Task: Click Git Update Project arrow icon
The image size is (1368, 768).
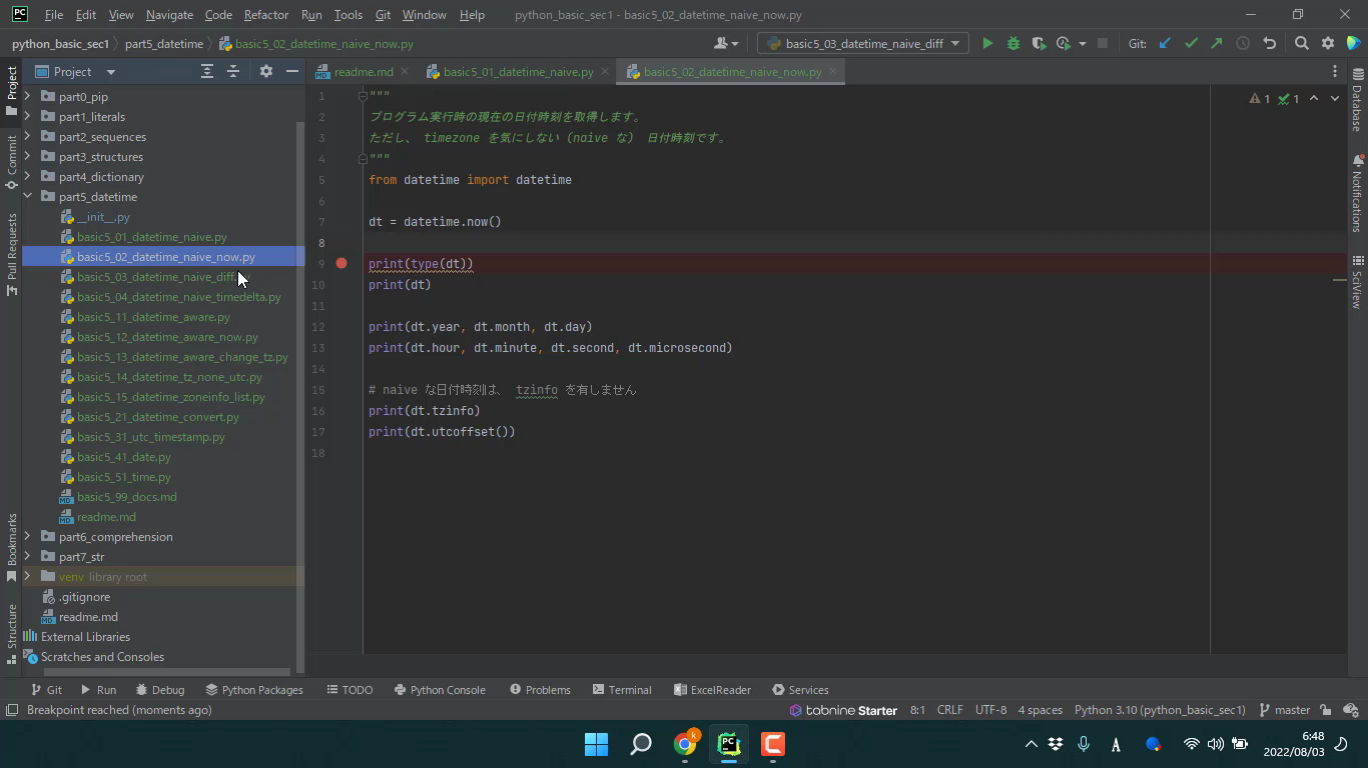Action: click(1165, 43)
